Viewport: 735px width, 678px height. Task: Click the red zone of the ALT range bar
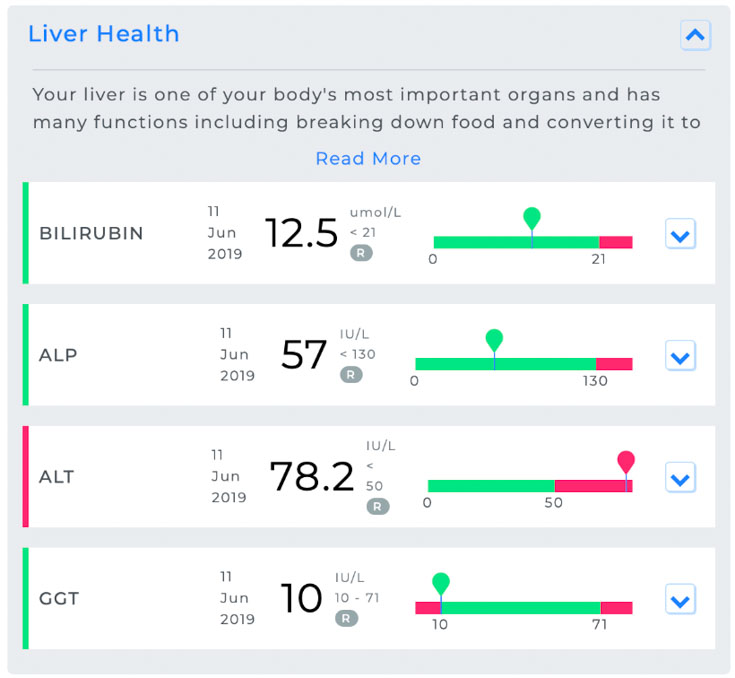590,486
